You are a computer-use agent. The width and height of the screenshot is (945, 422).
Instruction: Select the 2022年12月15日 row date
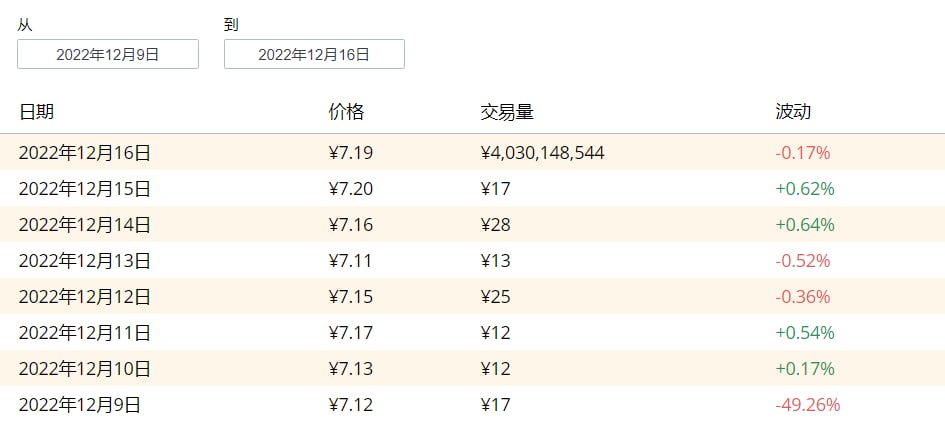point(85,189)
